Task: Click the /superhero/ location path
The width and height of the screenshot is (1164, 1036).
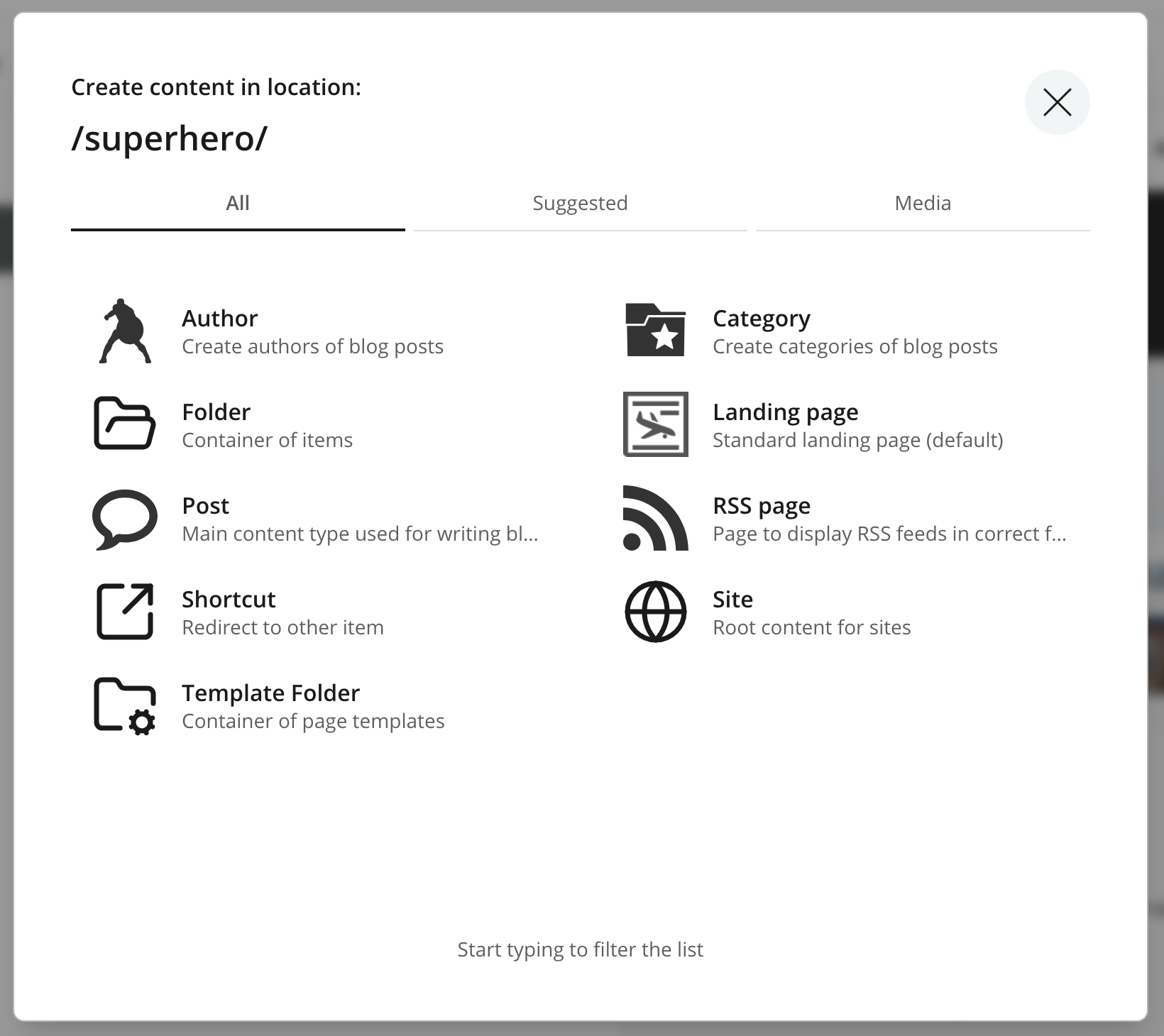Action: tap(170, 138)
